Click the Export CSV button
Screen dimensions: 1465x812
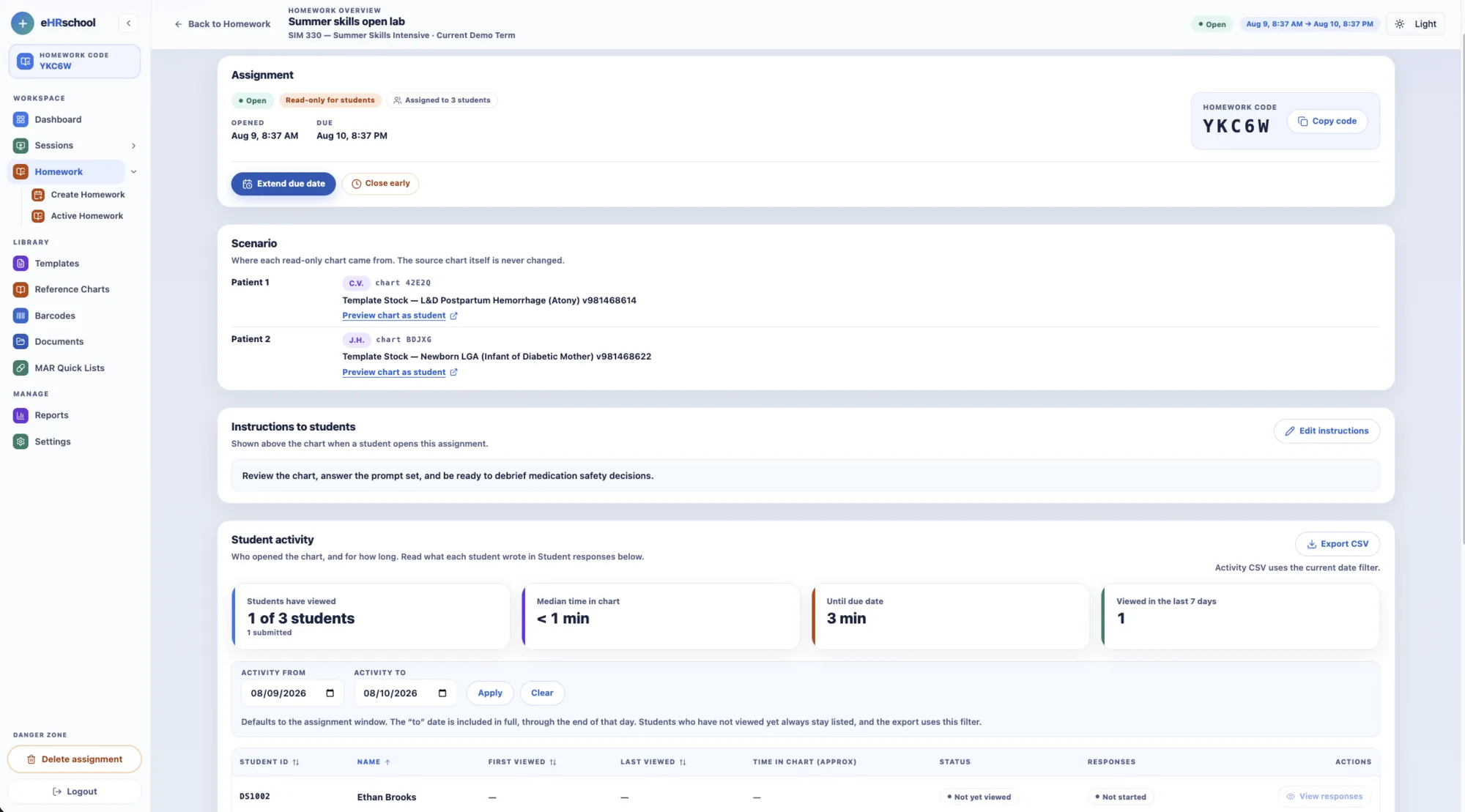click(1337, 544)
